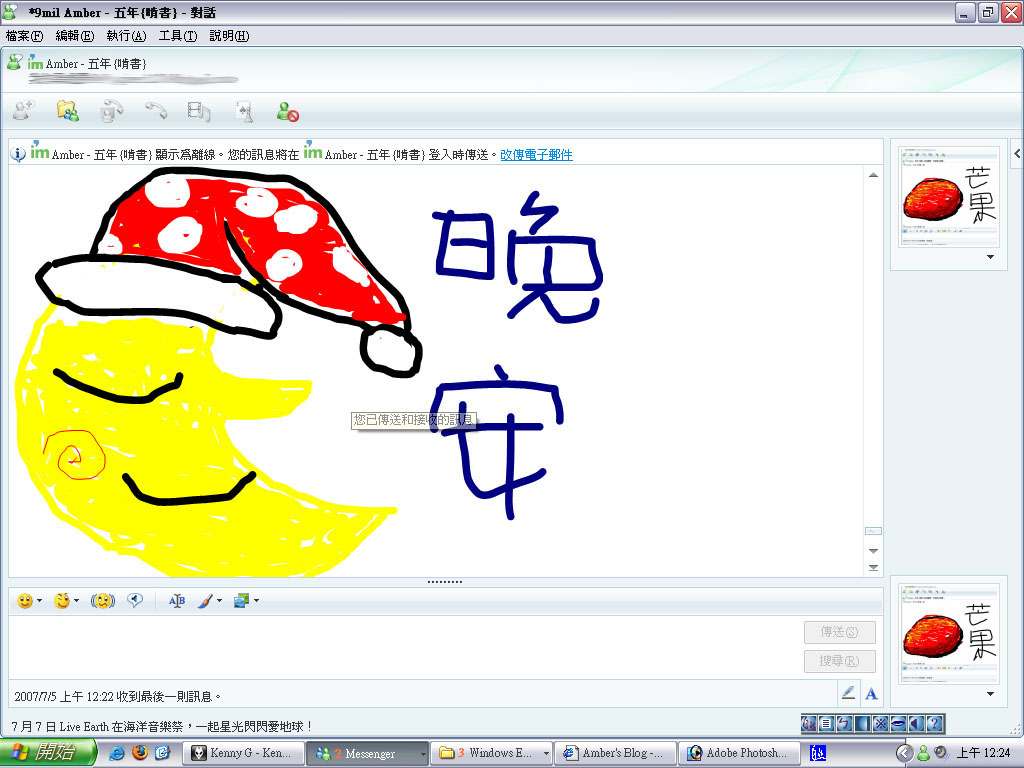Click the invite someone to conversation icon
The image size is (1024, 768).
(24, 111)
